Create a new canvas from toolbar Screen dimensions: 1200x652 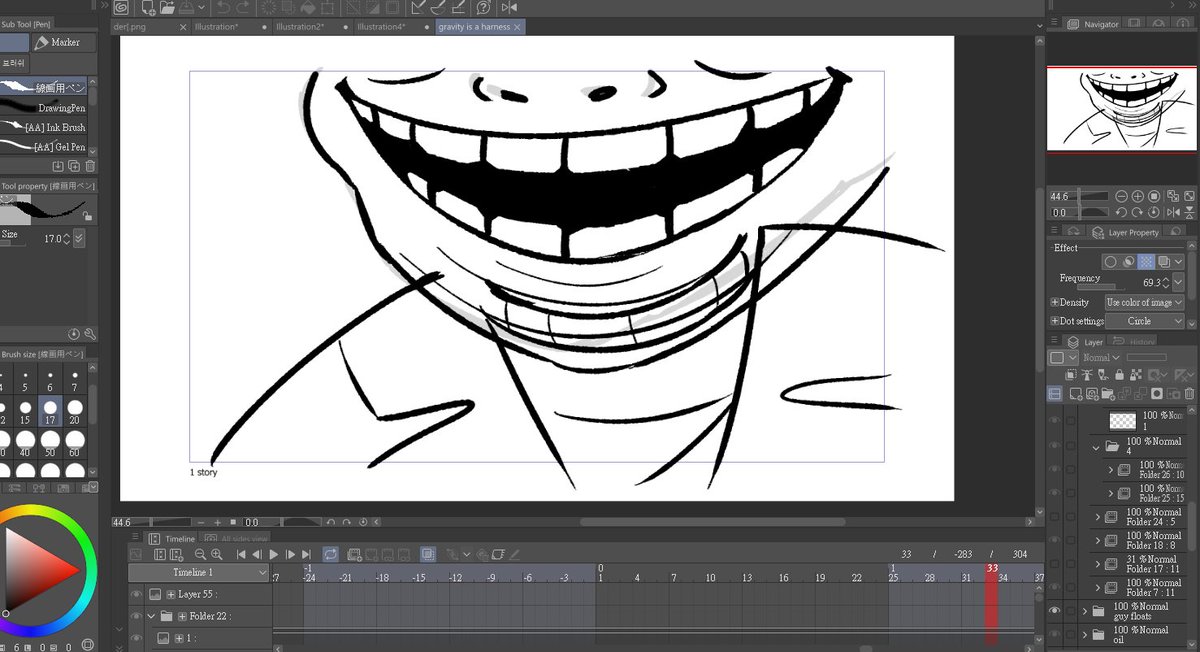(148, 7)
